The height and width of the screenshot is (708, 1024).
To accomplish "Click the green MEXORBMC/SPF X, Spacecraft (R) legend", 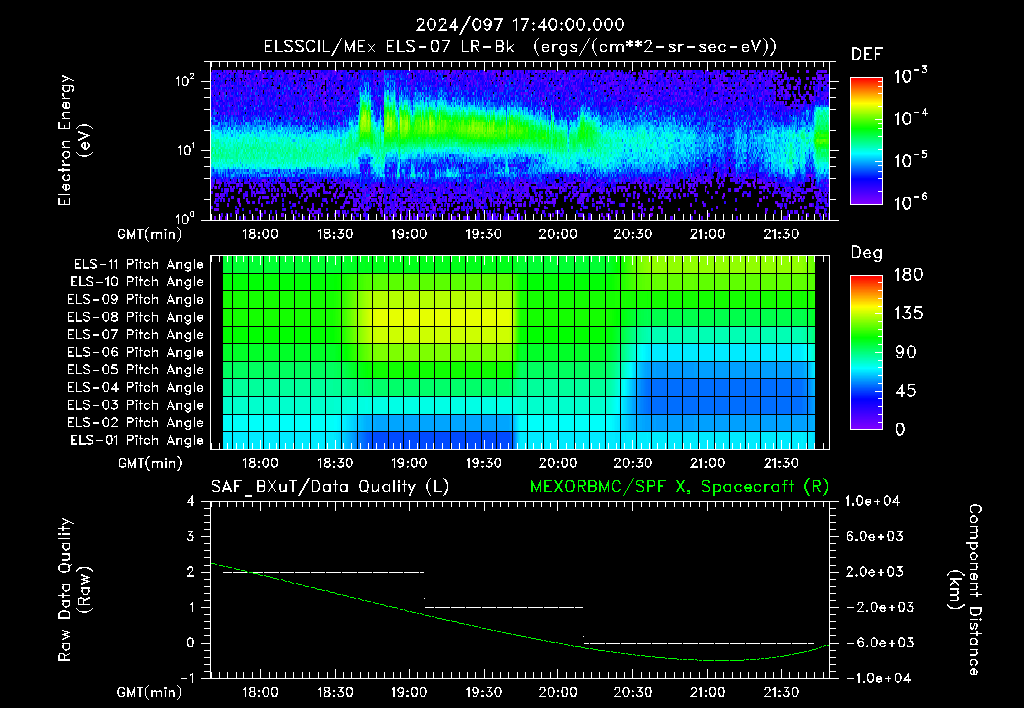I will tap(679, 487).
